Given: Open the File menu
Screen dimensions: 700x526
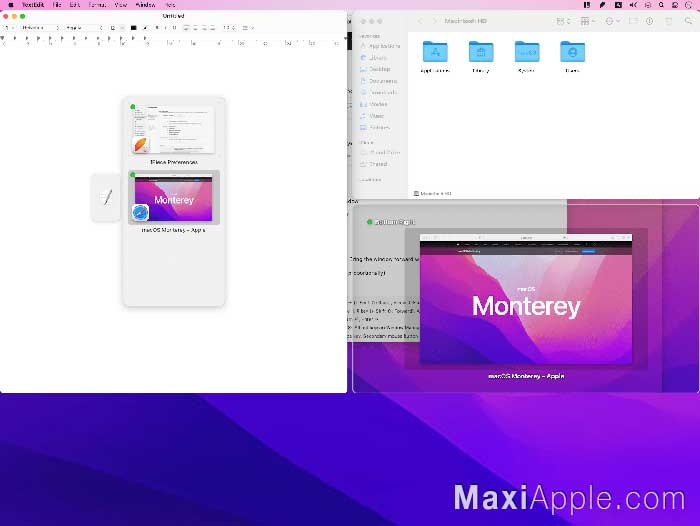Looking at the screenshot, I should [57, 5].
